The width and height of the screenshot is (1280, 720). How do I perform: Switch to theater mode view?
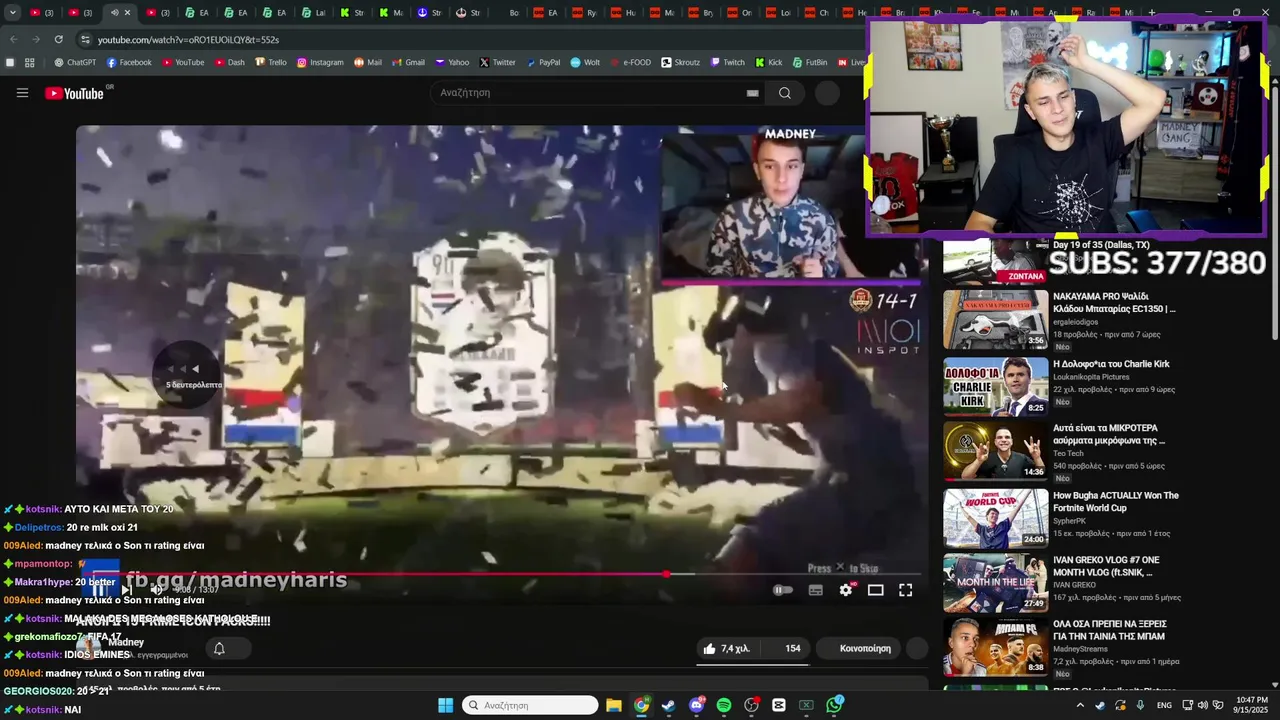tap(875, 590)
